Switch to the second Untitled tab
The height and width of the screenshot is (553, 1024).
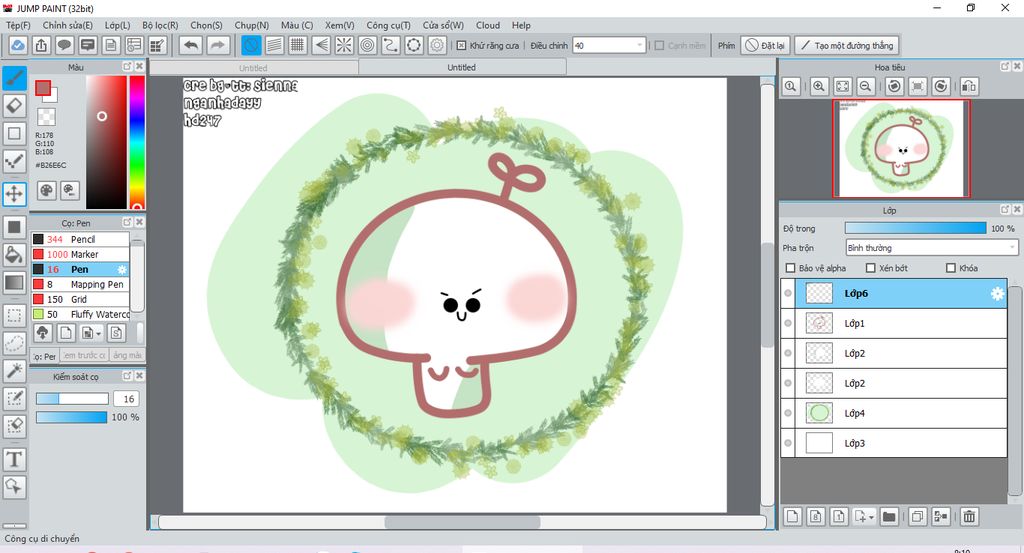pos(461,67)
